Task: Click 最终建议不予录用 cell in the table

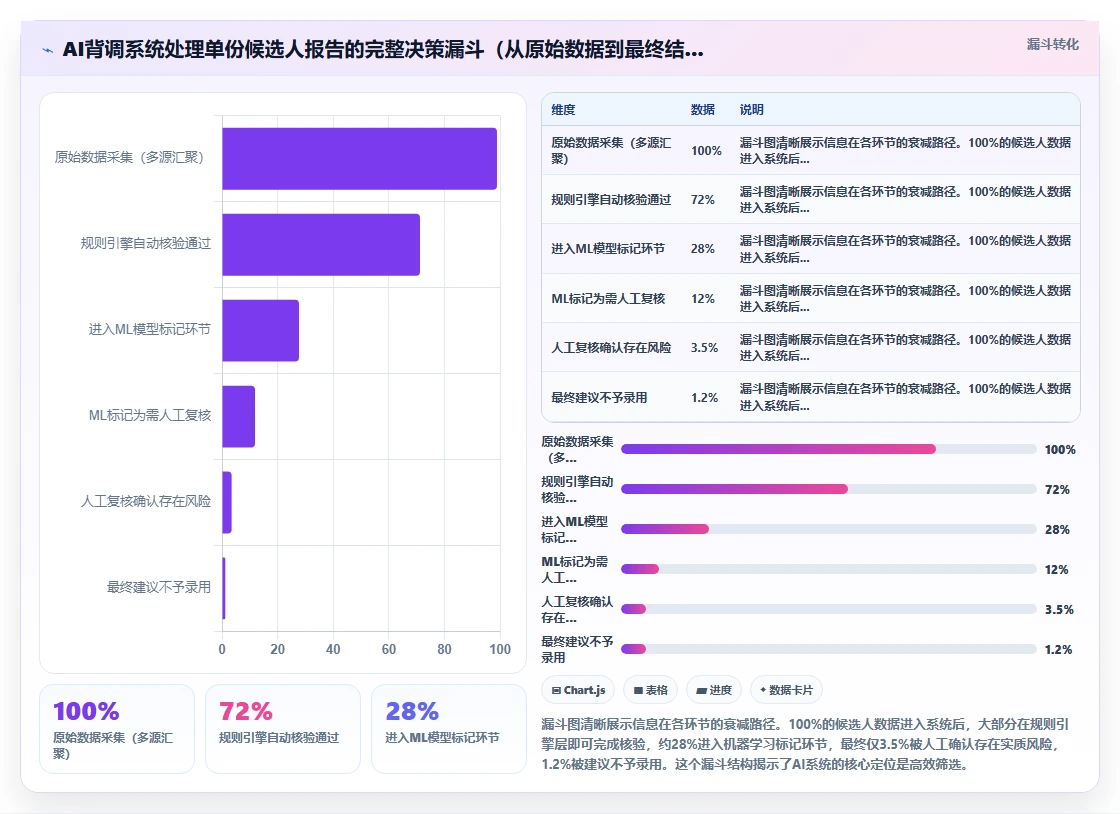Action: pos(599,398)
